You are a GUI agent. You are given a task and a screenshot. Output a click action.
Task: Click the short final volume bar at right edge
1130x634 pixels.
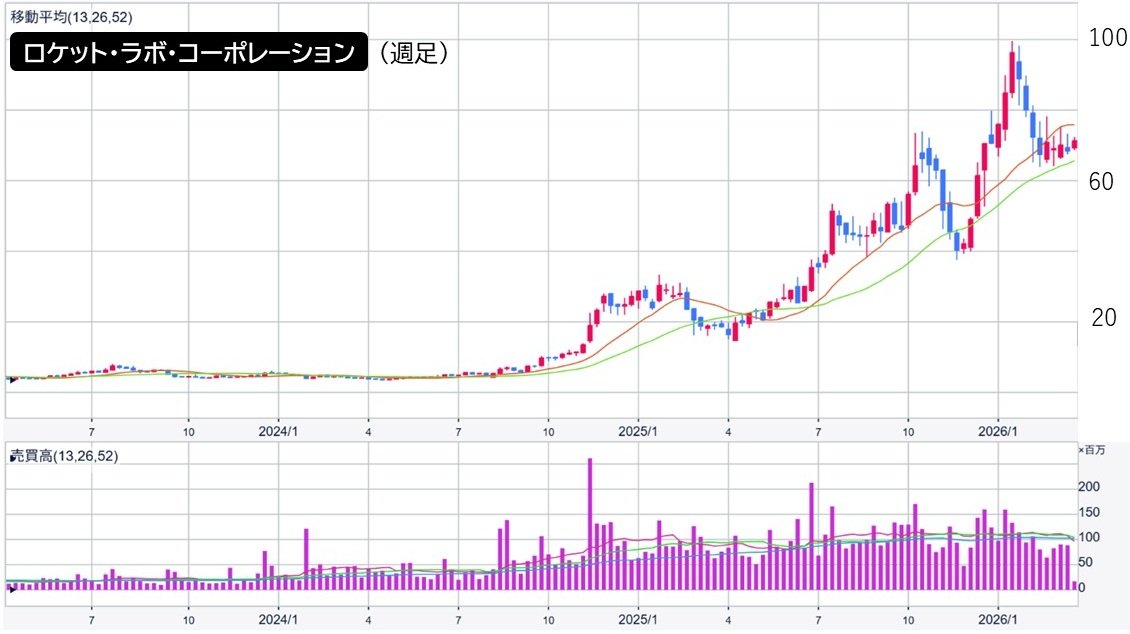[1075, 585]
